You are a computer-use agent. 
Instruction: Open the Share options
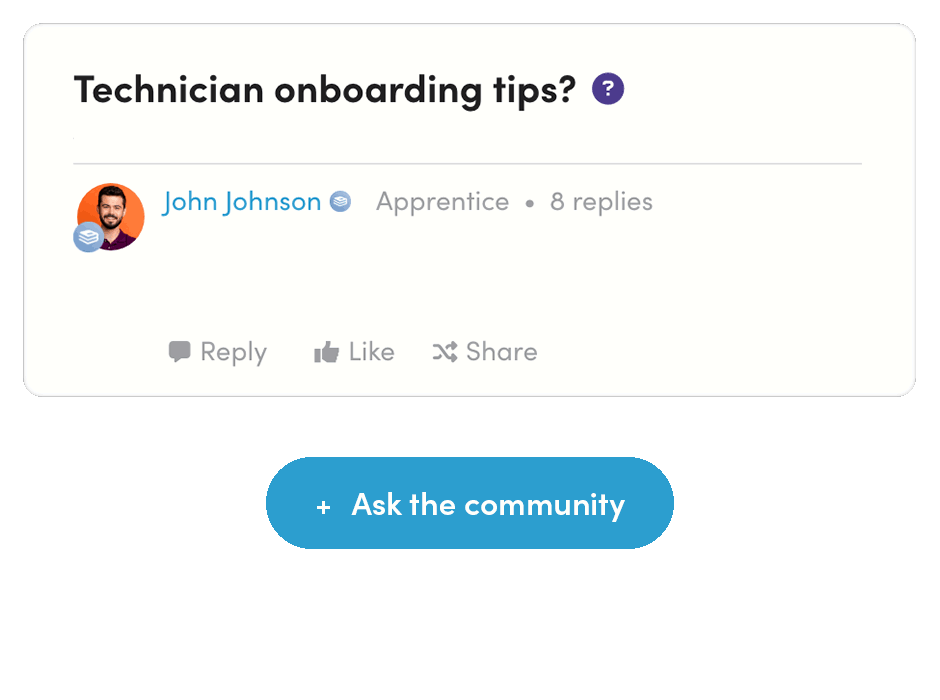click(x=484, y=351)
